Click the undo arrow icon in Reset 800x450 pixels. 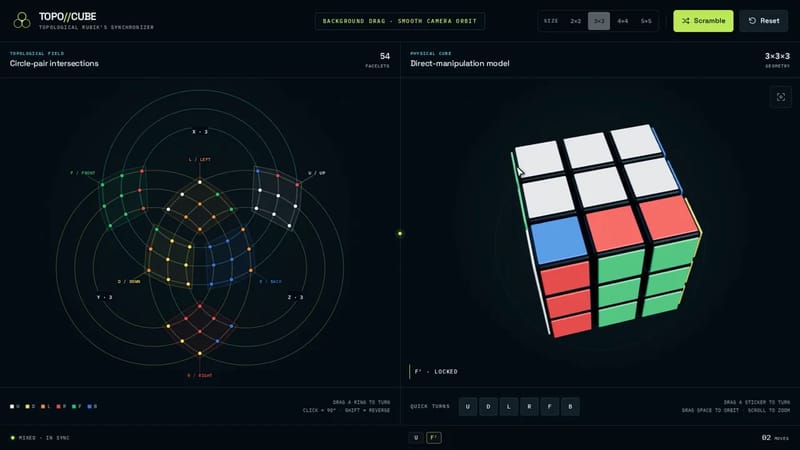[752, 21]
